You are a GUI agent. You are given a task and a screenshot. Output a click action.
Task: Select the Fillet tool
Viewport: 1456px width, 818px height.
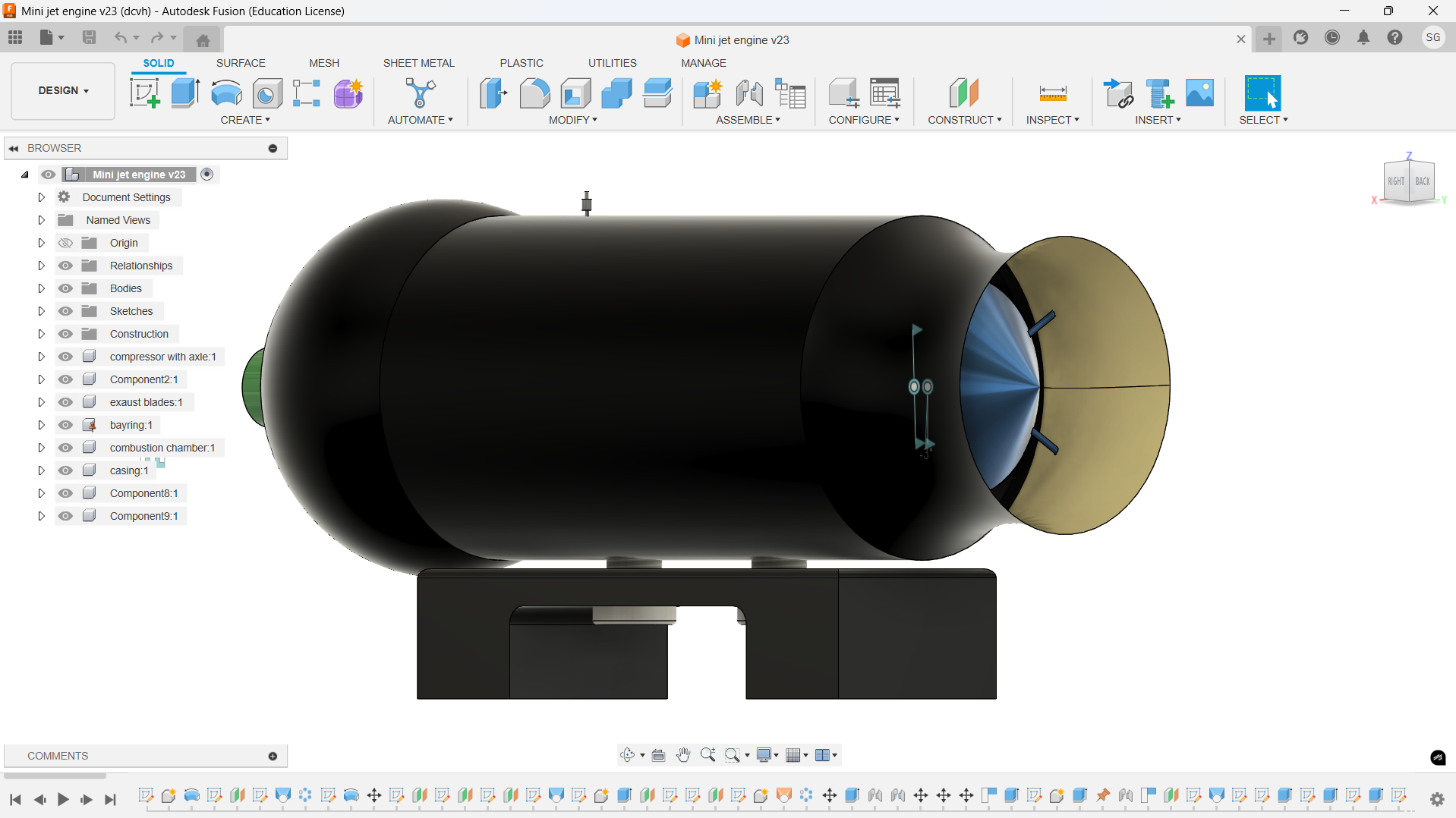click(534, 93)
